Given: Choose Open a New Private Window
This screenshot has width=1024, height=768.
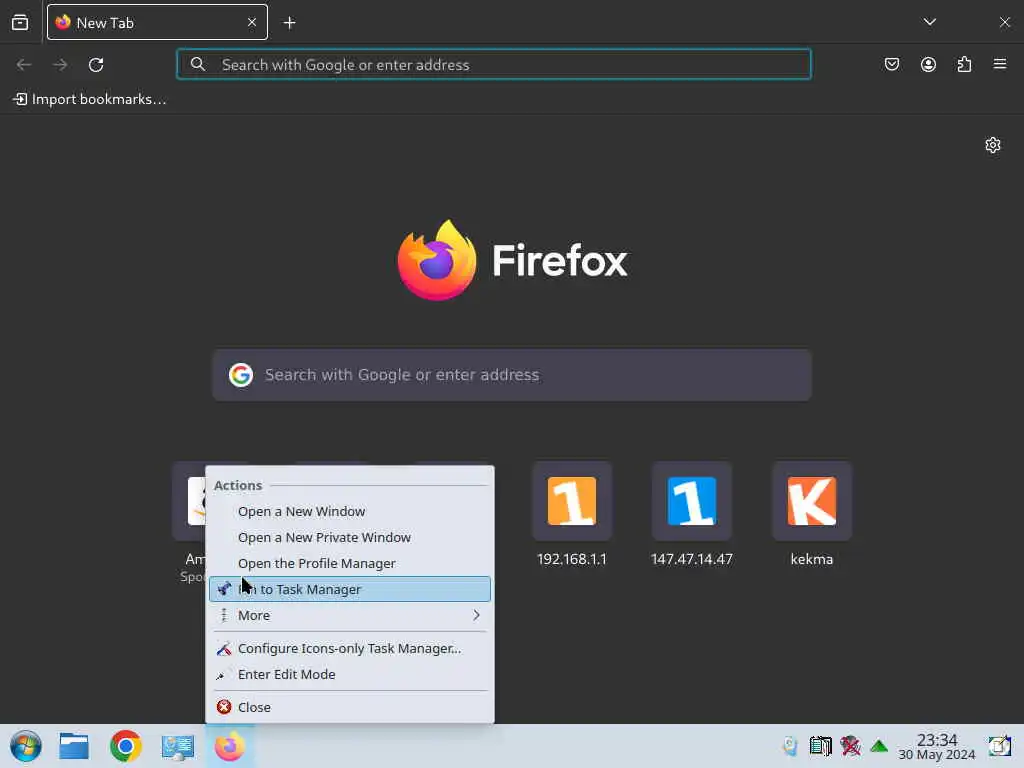Looking at the screenshot, I should pos(349,537).
